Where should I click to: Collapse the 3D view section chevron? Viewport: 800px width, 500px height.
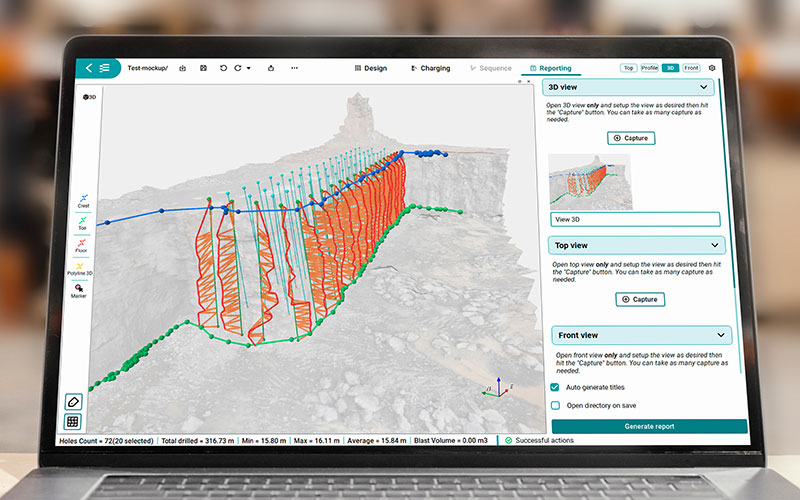[704, 87]
